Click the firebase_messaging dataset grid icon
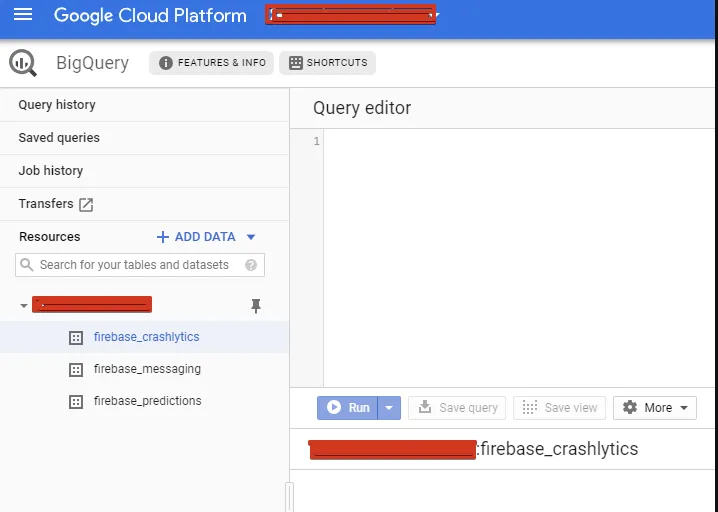The image size is (718, 512). [x=75, y=370]
